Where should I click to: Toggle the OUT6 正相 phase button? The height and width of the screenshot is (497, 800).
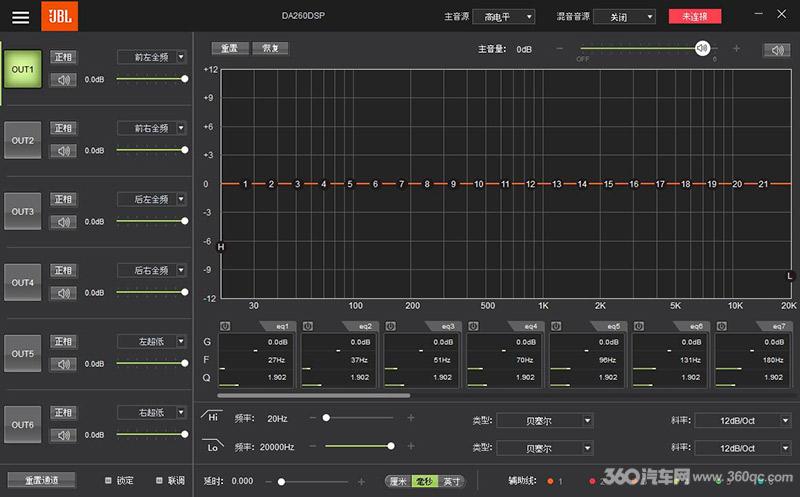63,412
